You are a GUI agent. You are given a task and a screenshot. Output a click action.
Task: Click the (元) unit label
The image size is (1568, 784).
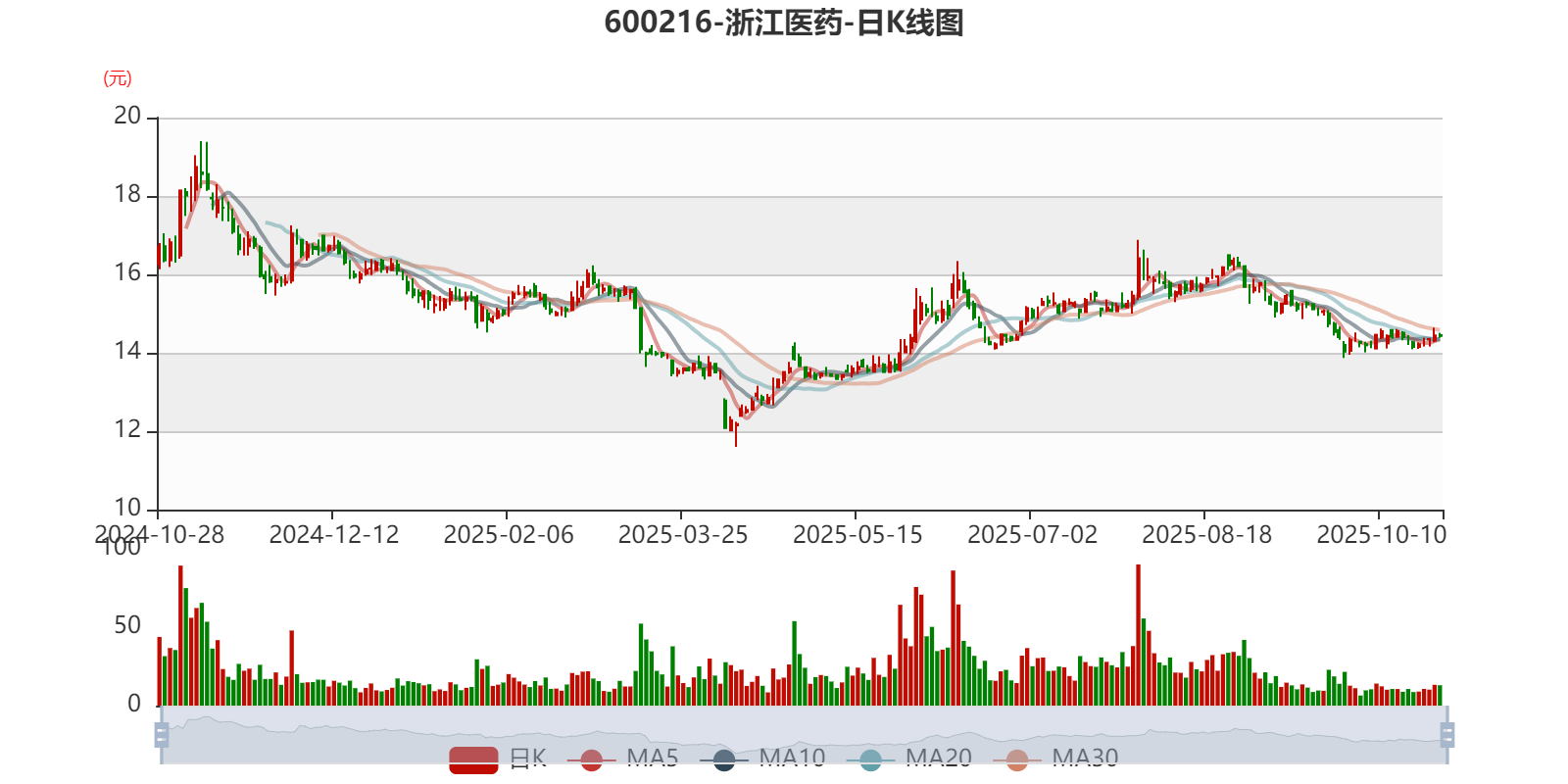tap(118, 78)
